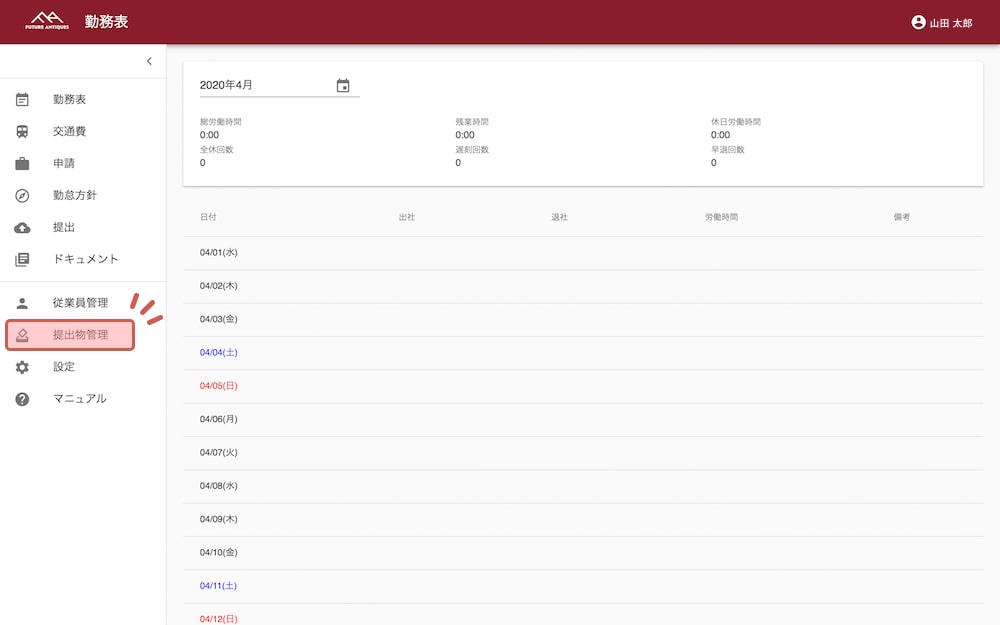1000x625 pixels.
Task: Click the Future Antiques logo
Action: tap(47, 21)
